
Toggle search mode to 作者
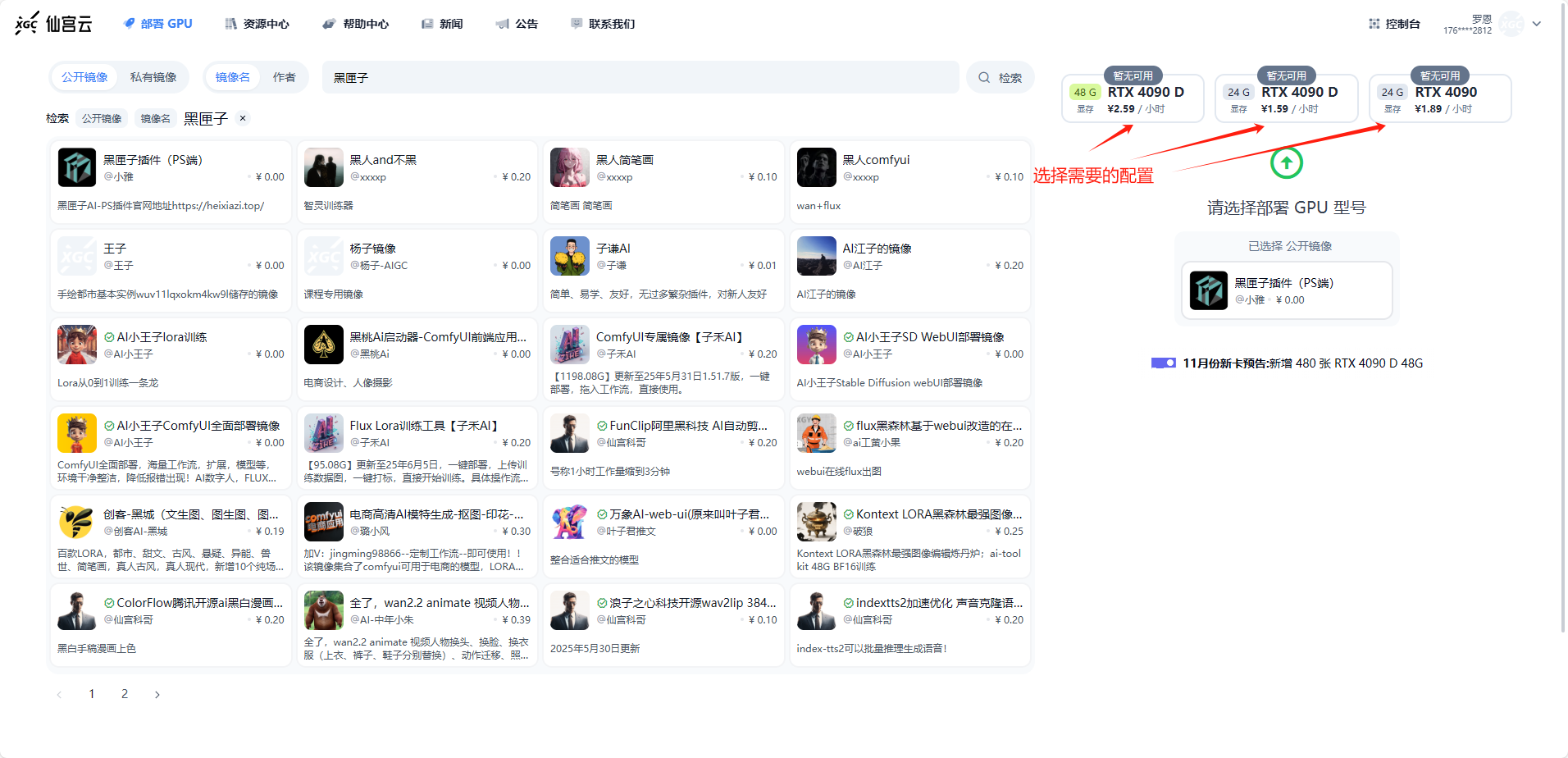(x=285, y=77)
